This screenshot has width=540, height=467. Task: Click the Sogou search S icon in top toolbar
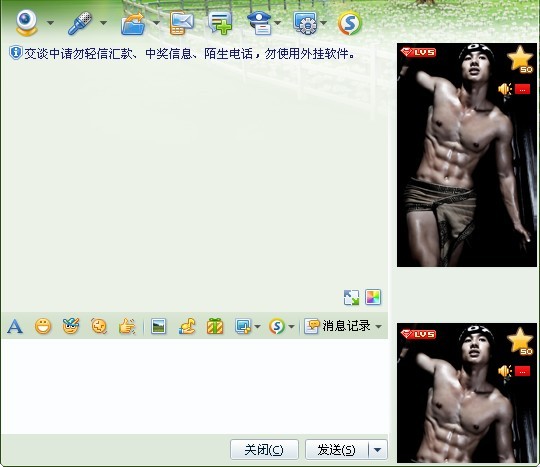pos(350,23)
